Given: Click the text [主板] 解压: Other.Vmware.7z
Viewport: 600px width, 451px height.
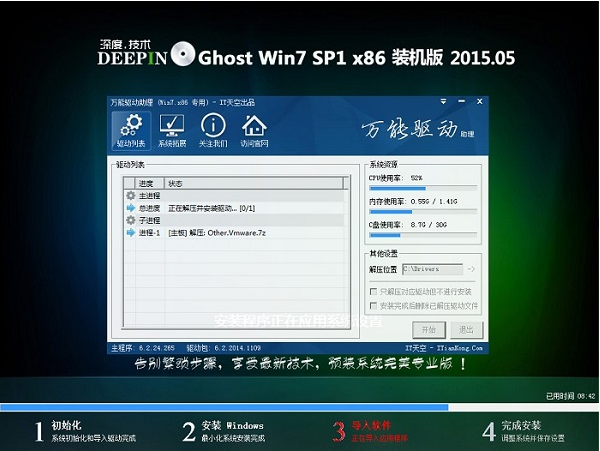Looking at the screenshot, I should (x=217, y=233).
